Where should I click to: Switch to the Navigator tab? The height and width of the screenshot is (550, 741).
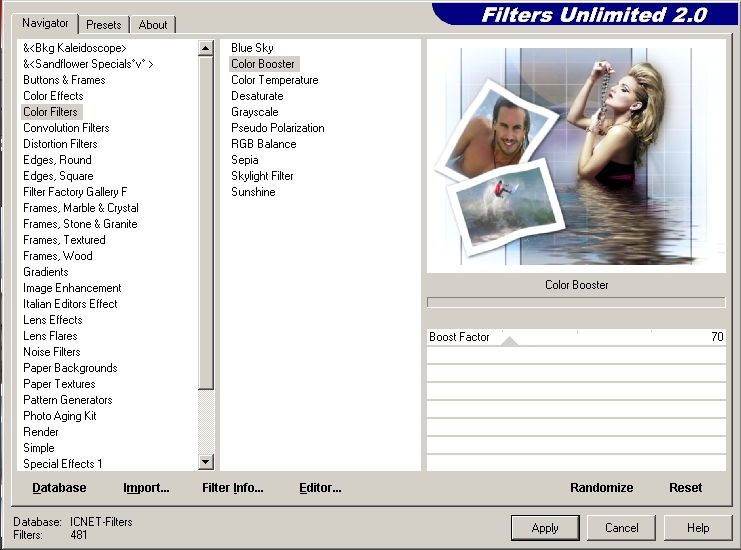45,23
